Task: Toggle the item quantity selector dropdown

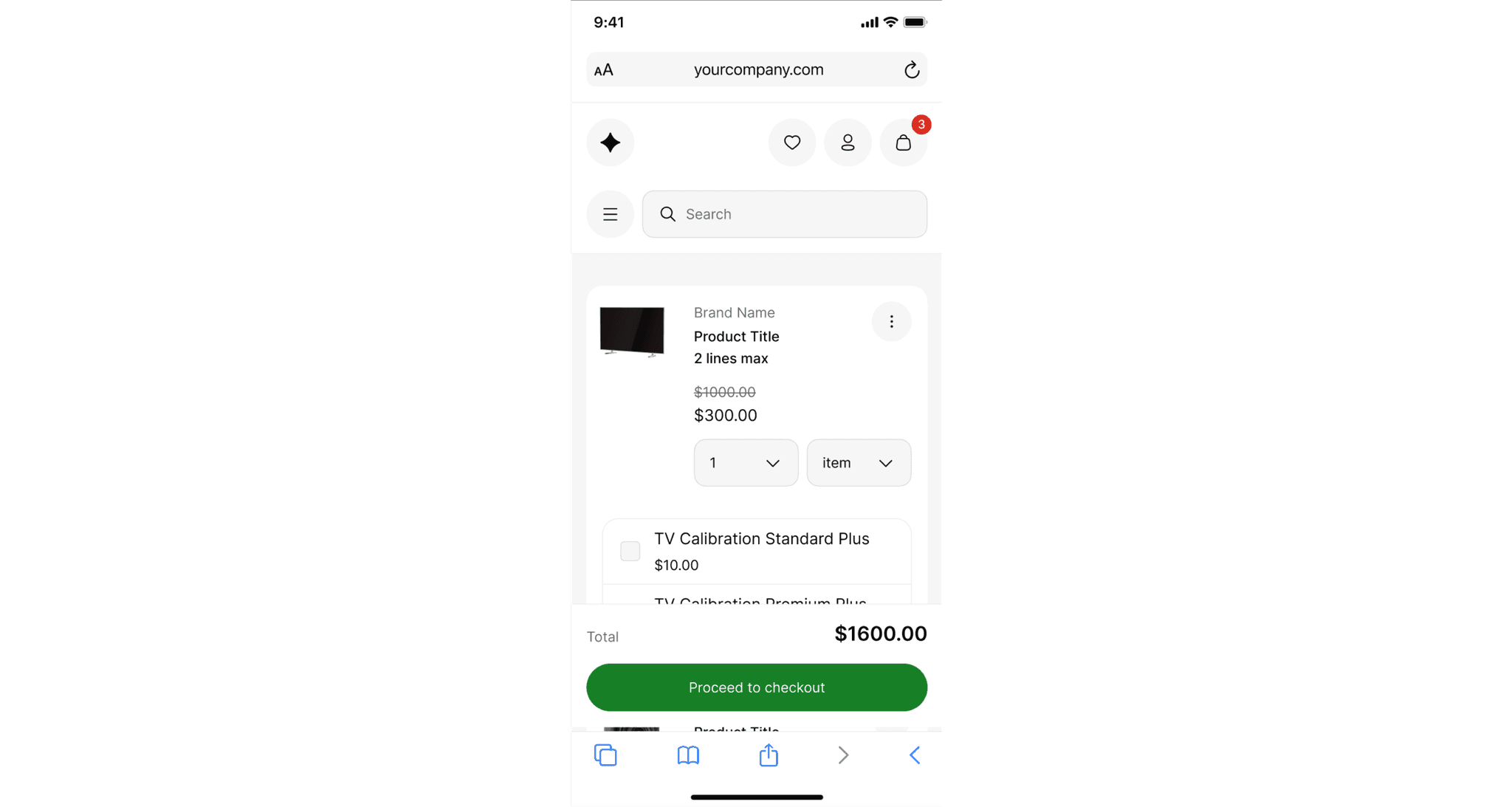Action: click(744, 462)
